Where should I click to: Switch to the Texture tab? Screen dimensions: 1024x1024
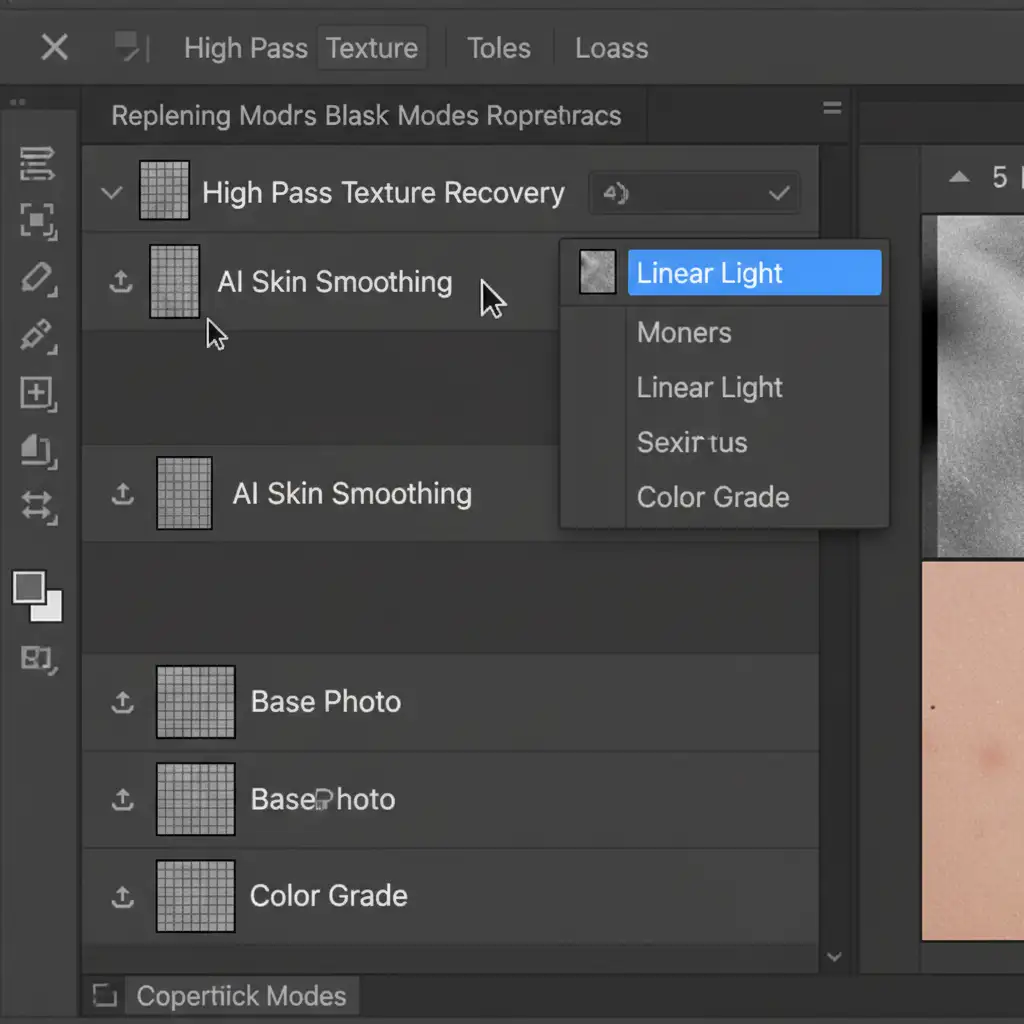pyautogui.click(x=372, y=48)
